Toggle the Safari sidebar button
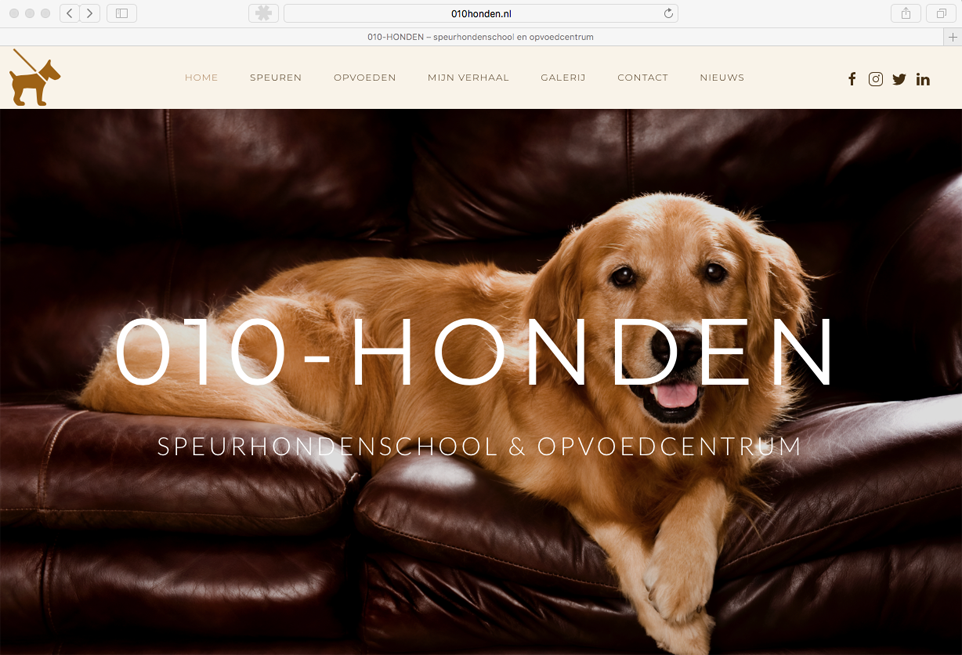 (x=121, y=13)
